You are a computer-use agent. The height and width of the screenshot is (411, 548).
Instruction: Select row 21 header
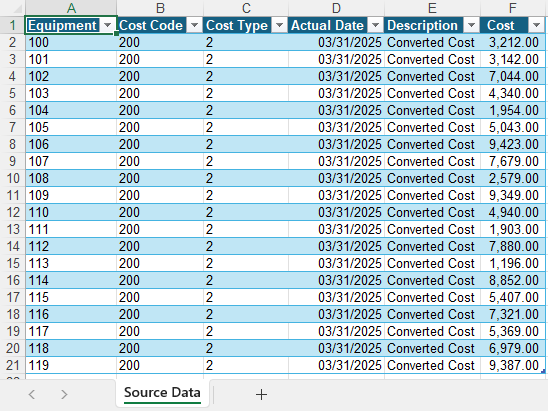(x=13, y=365)
